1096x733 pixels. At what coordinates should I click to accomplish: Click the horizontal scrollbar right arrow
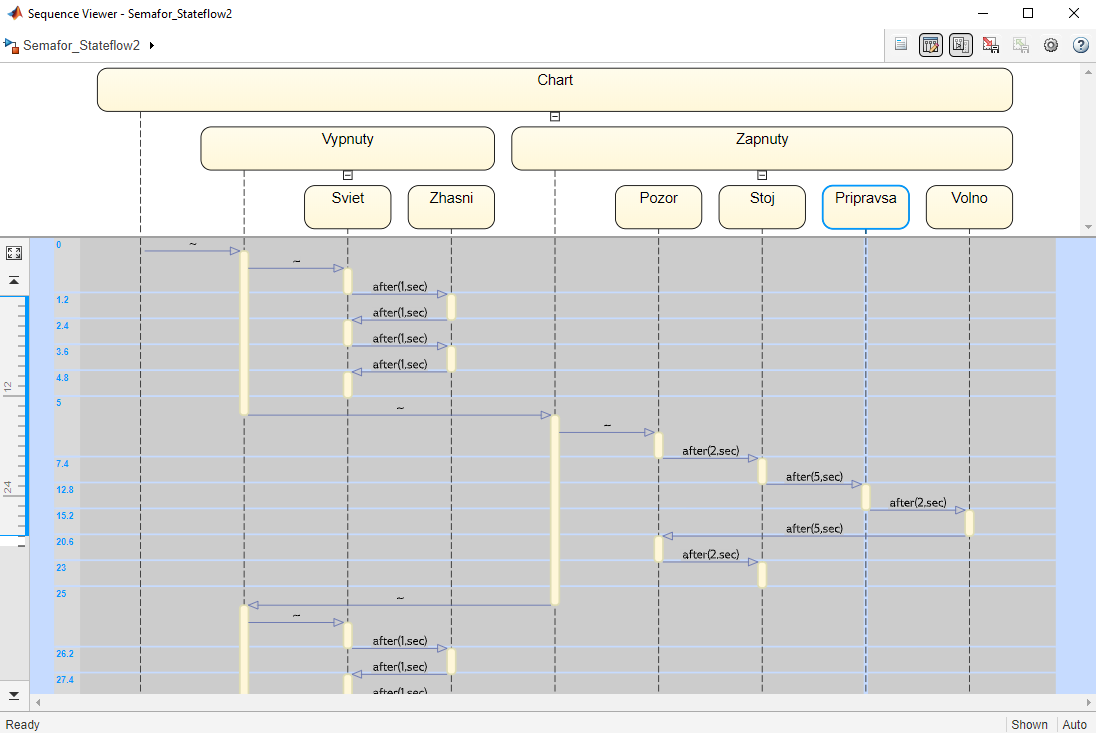[x=1088, y=702]
